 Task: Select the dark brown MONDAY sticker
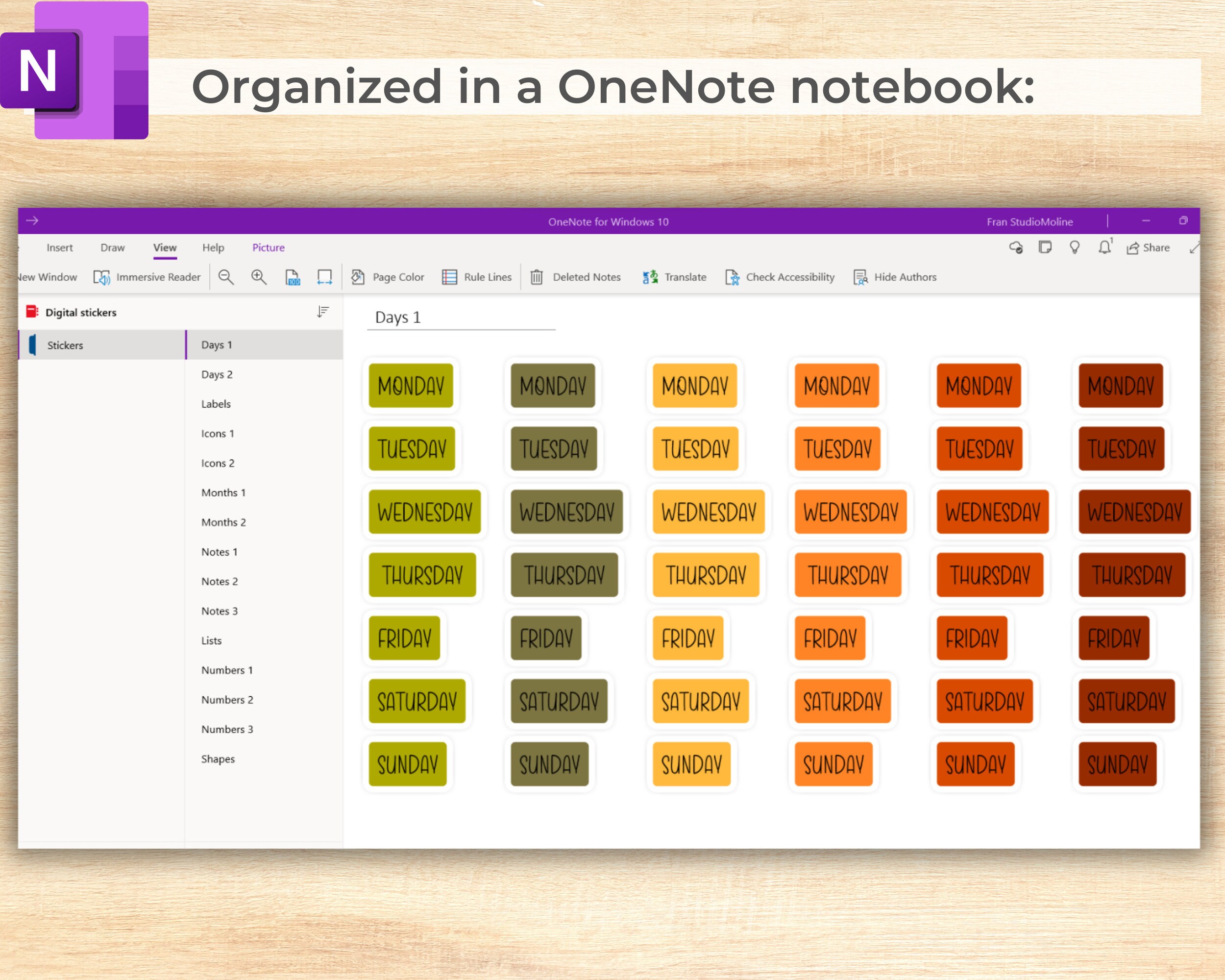point(1121,386)
